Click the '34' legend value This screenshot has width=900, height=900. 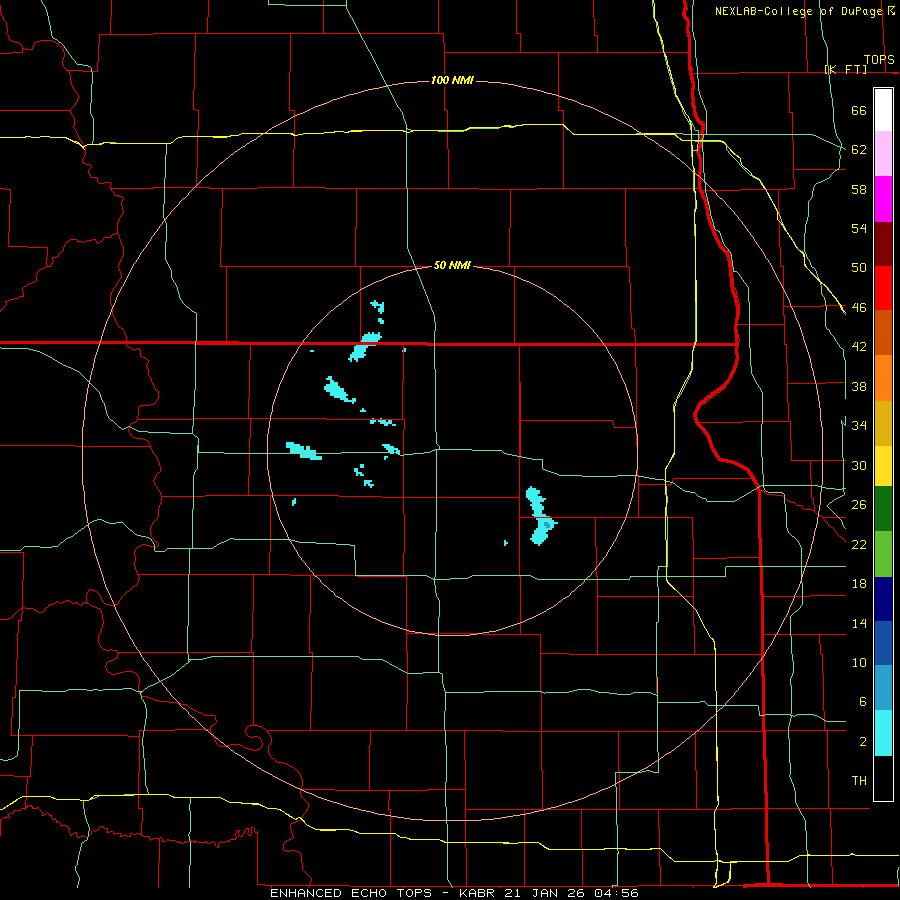tap(859, 425)
